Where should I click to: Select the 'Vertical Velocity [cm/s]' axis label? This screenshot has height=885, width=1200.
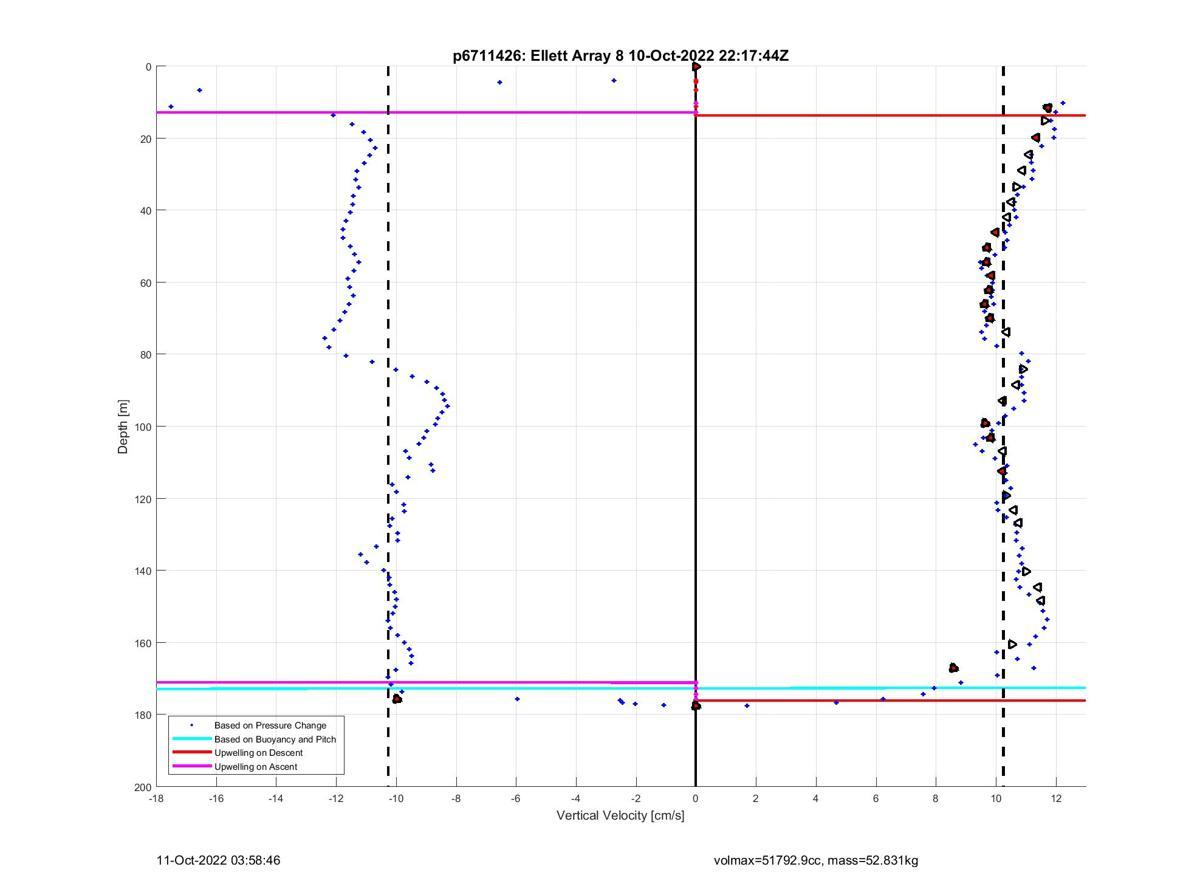click(621, 815)
